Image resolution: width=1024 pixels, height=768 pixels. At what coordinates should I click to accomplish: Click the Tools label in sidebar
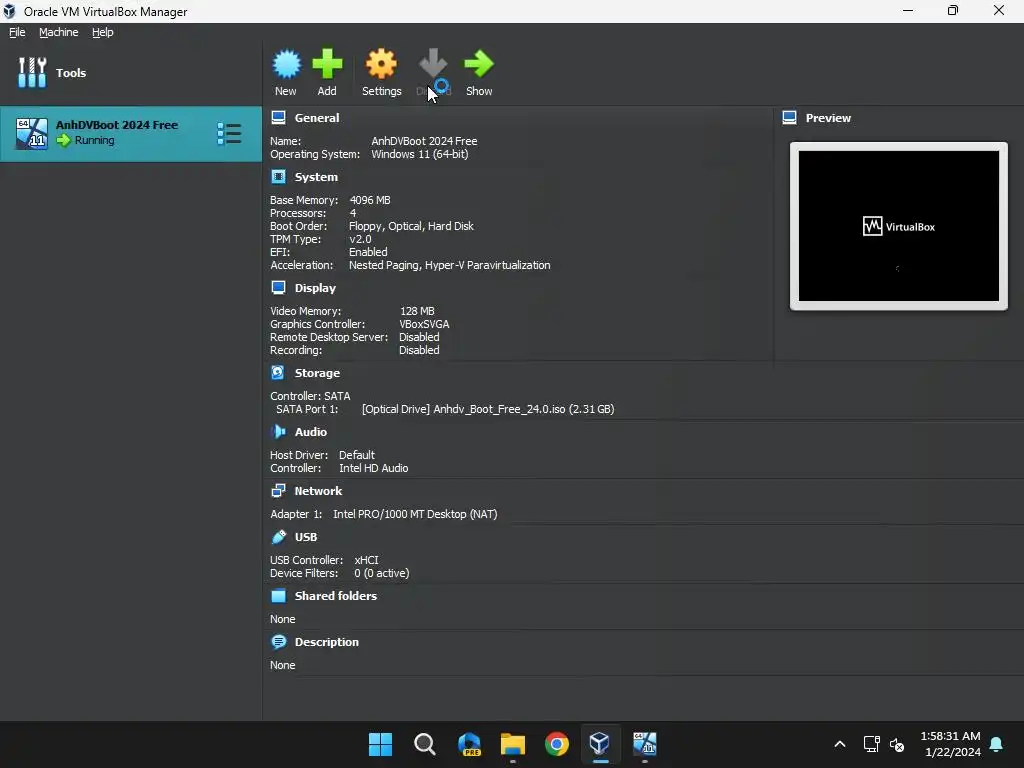[x=71, y=72]
